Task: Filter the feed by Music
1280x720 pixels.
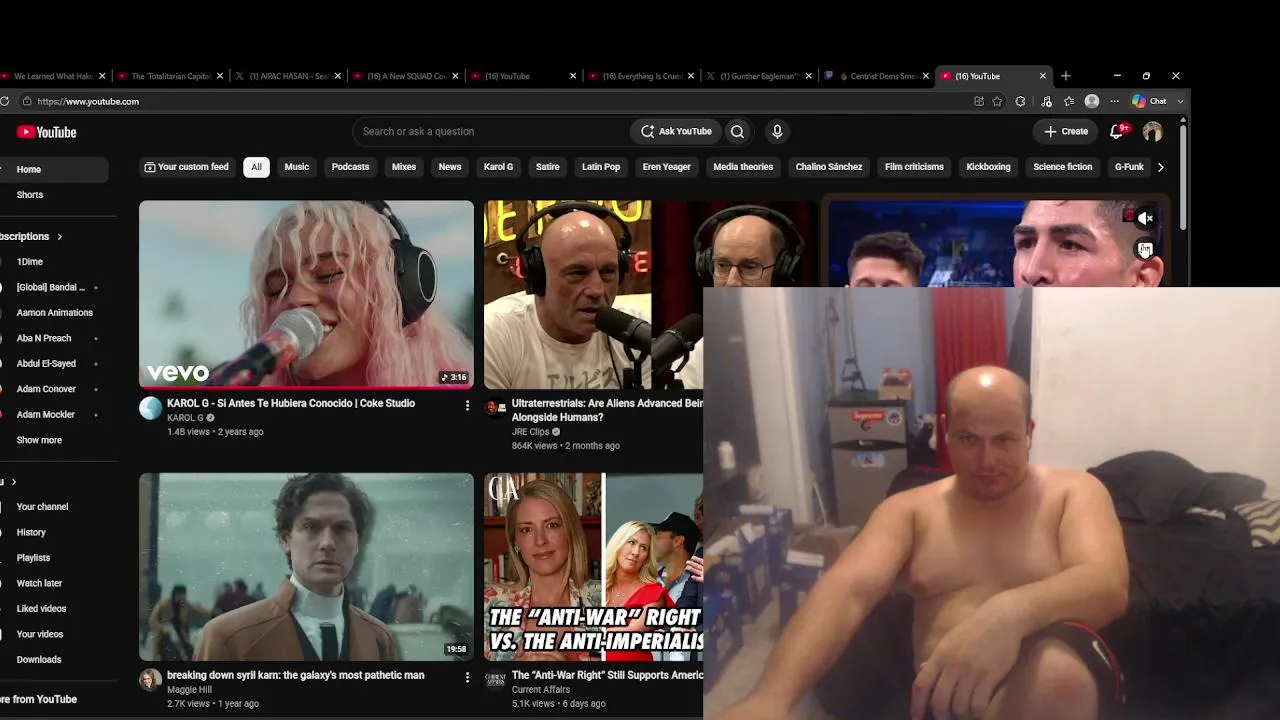Action: (x=297, y=167)
